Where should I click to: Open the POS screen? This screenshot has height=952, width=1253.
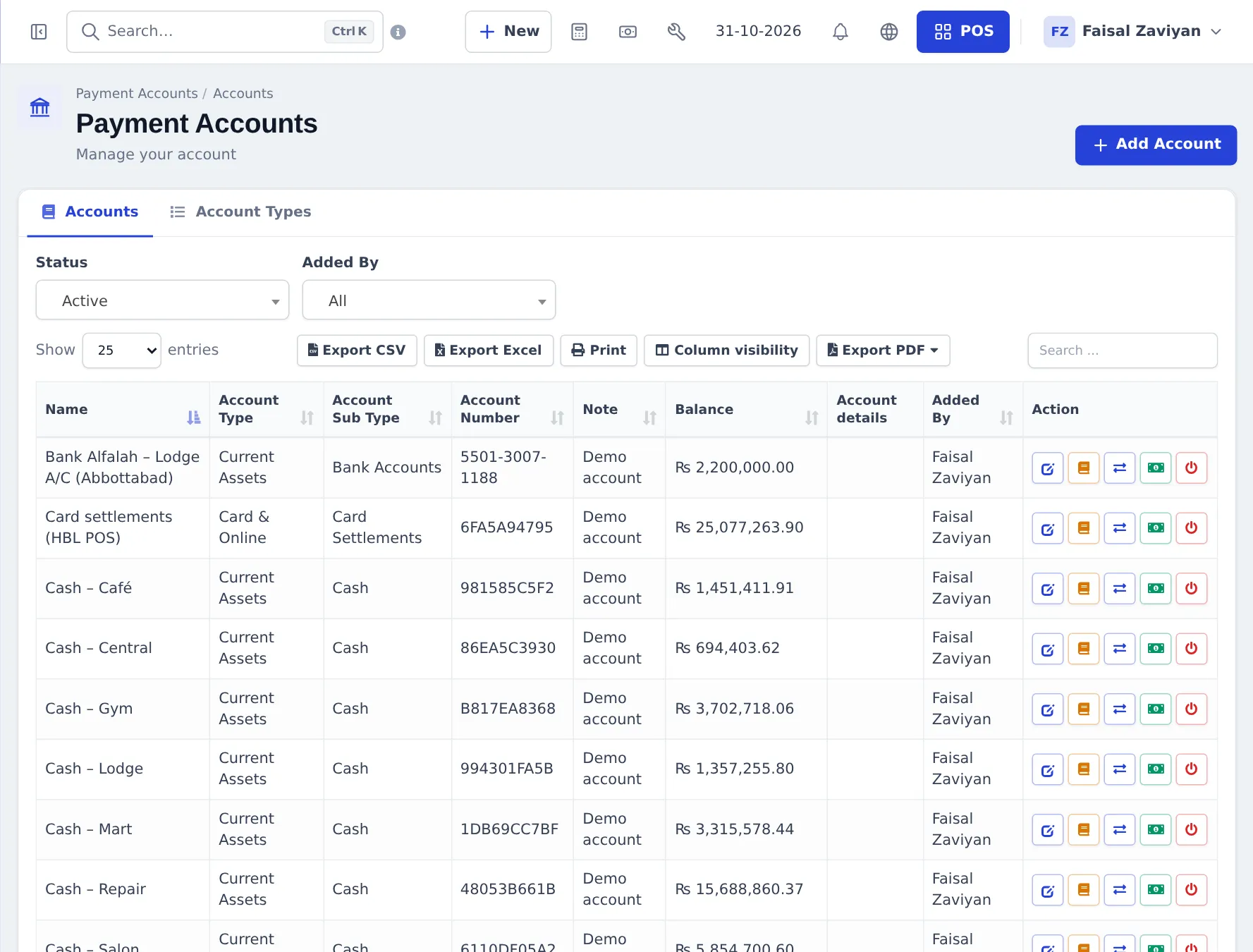pos(963,32)
